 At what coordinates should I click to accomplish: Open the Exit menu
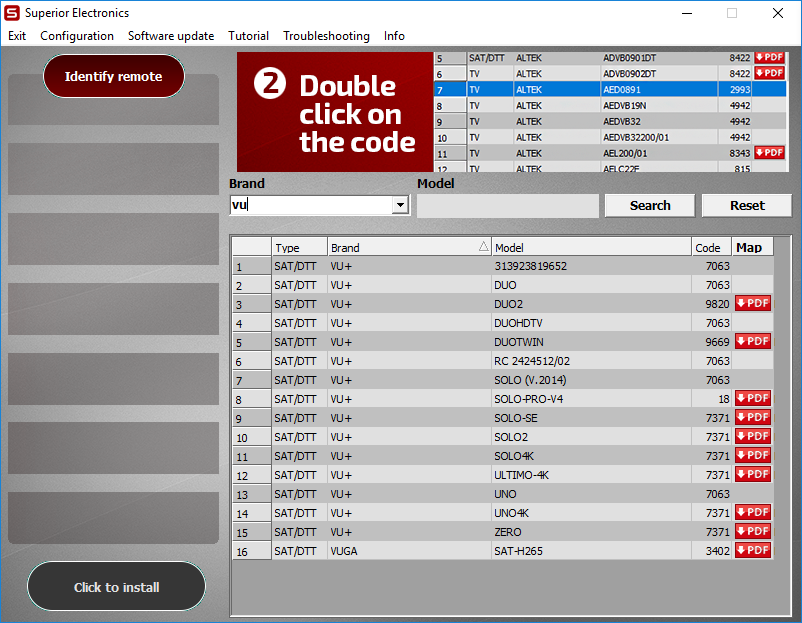click(17, 36)
